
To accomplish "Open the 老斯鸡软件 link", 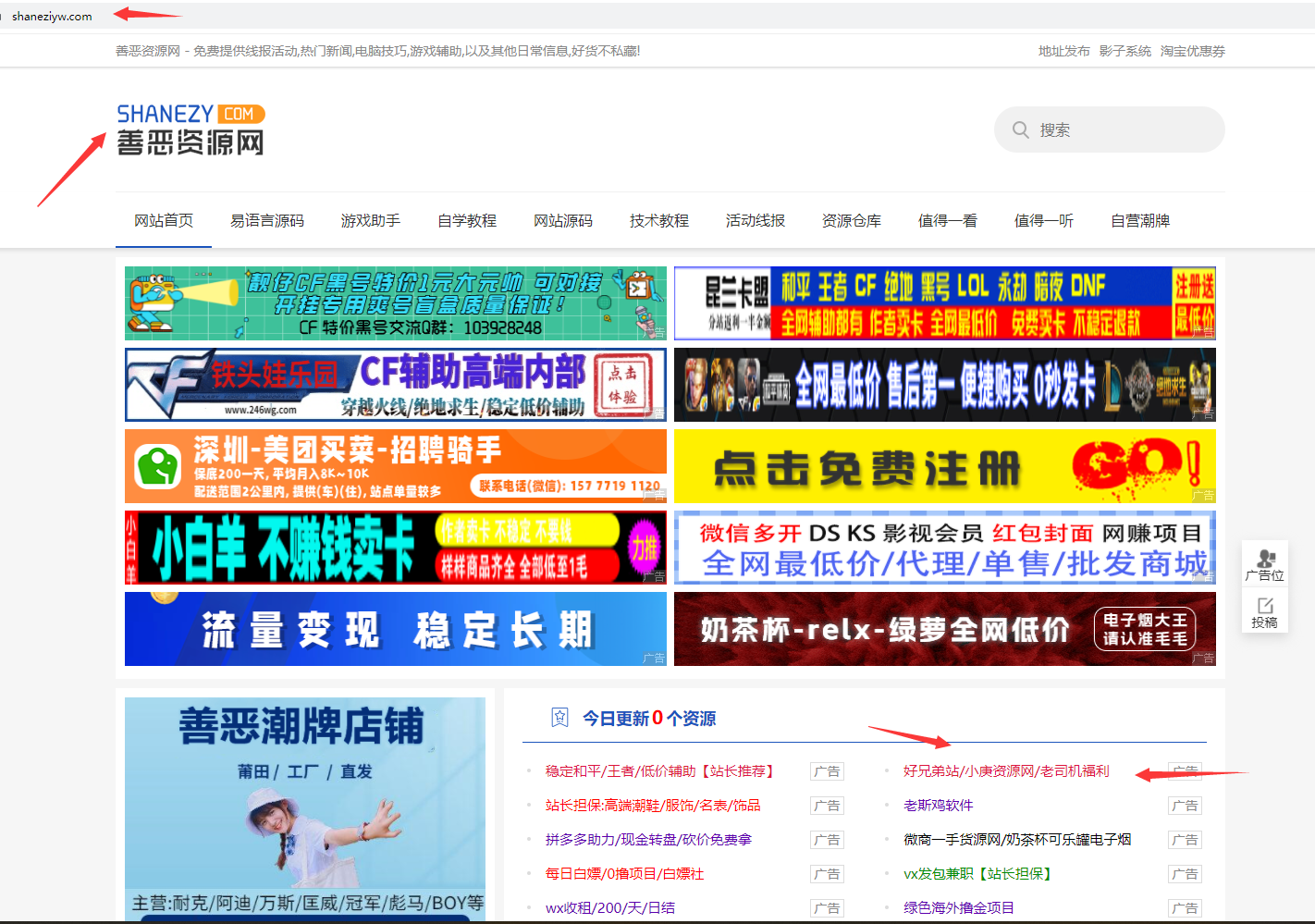I will tap(938, 806).
